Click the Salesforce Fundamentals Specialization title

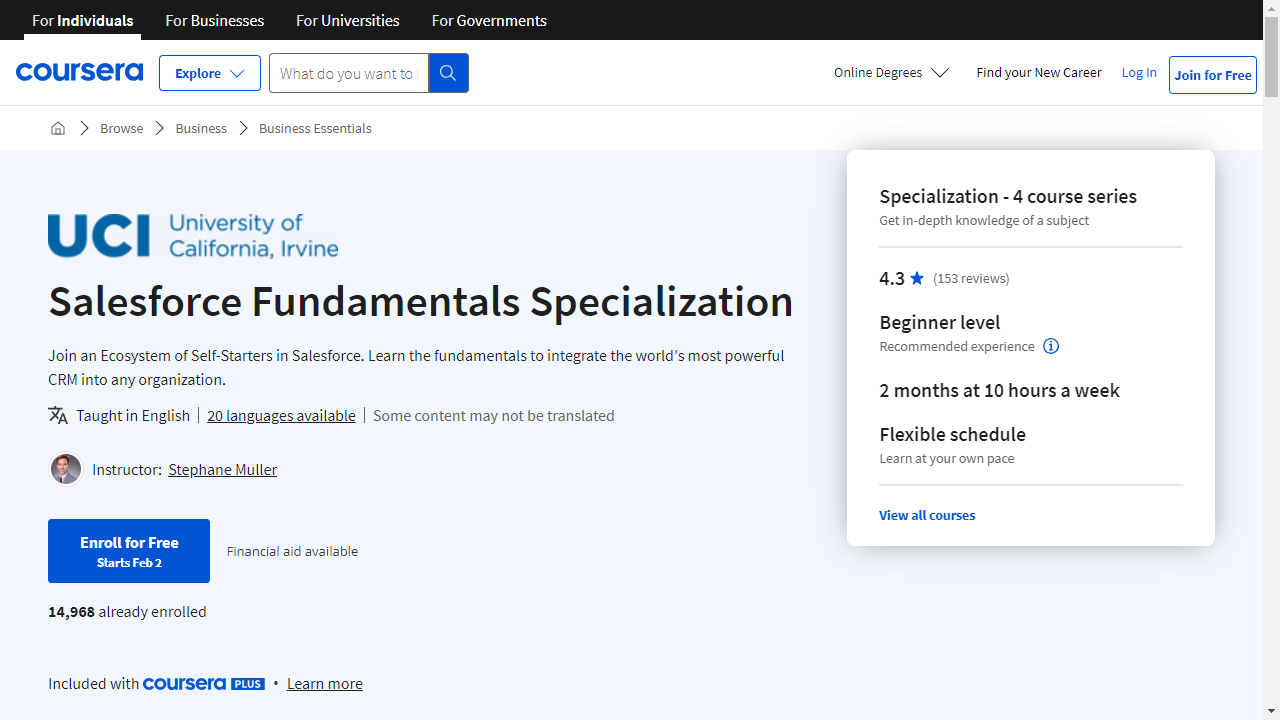[x=421, y=302]
